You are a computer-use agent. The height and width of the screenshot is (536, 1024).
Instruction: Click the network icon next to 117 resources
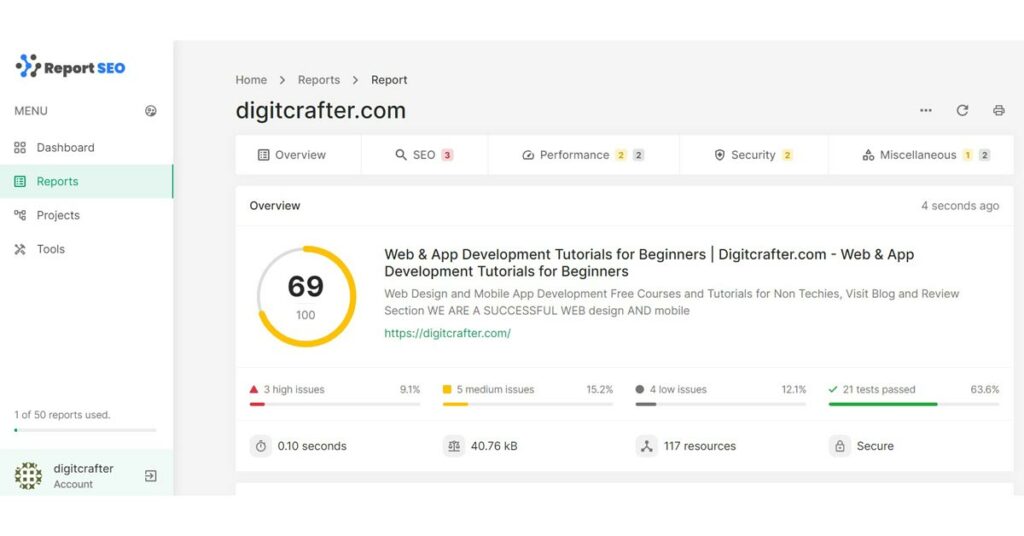point(647,447)
